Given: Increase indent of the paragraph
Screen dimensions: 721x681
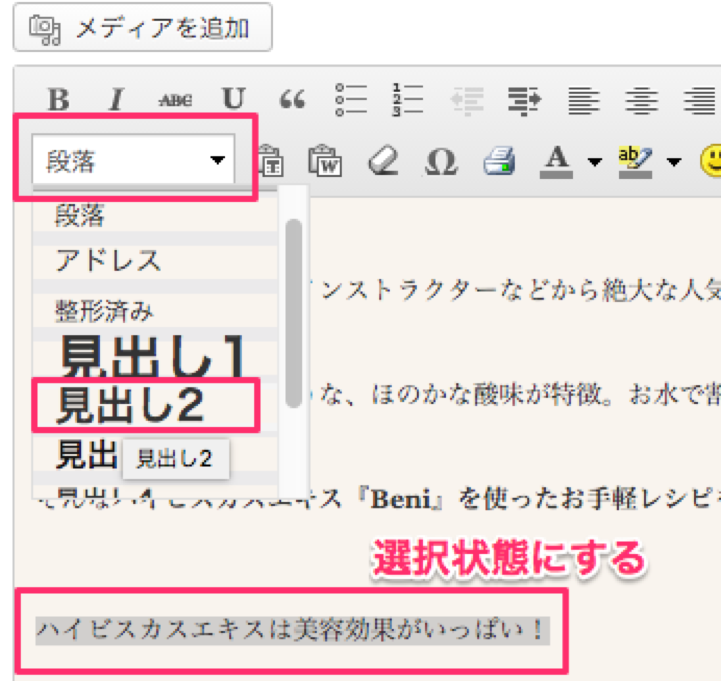Looking at the screenshot, I should (x=523, y=99).
